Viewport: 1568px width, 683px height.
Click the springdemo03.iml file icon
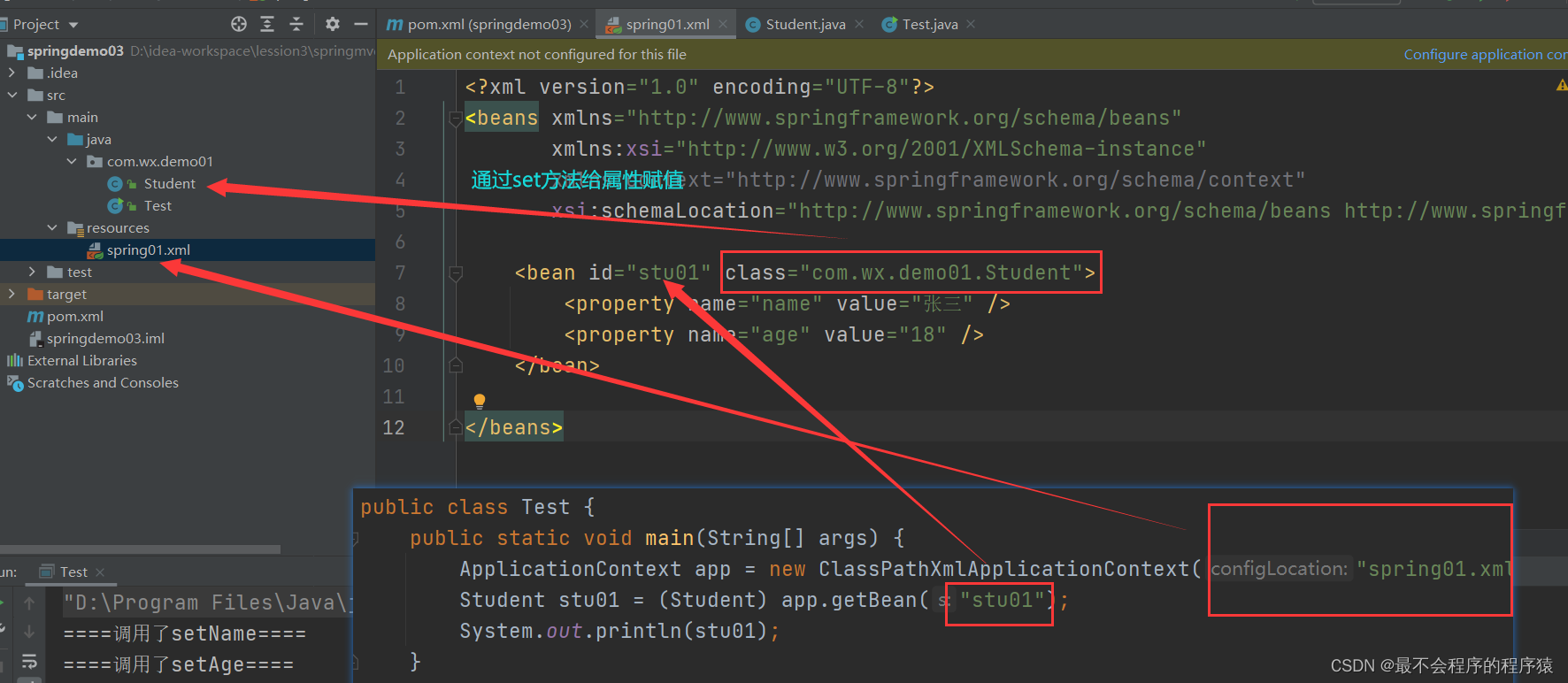tap(35, 339)
